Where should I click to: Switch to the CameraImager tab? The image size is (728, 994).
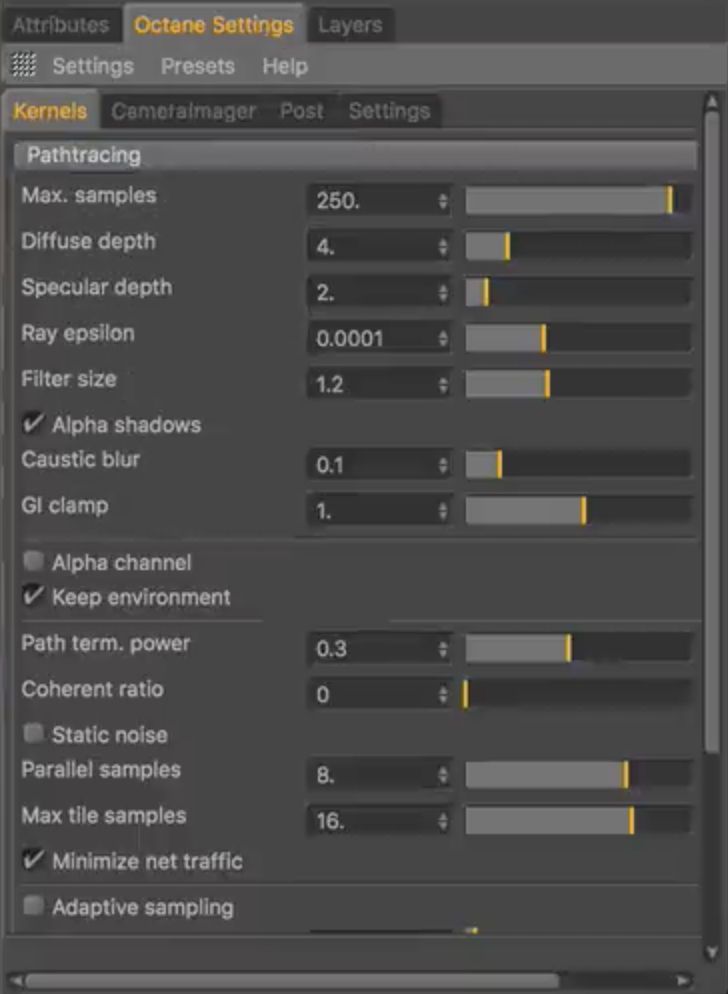click(183, 112)
